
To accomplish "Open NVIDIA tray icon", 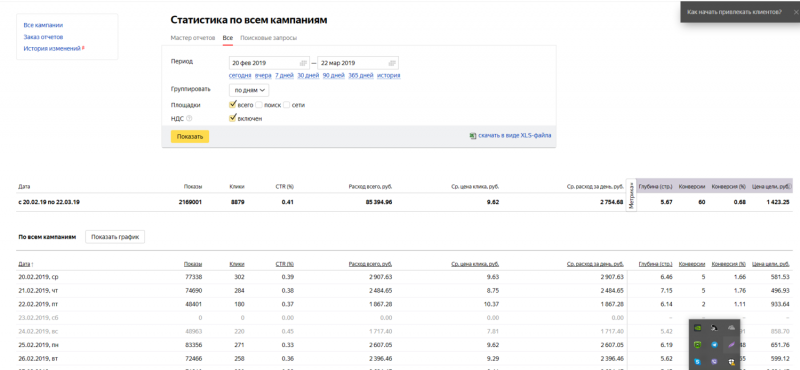I will coord(698,328).
